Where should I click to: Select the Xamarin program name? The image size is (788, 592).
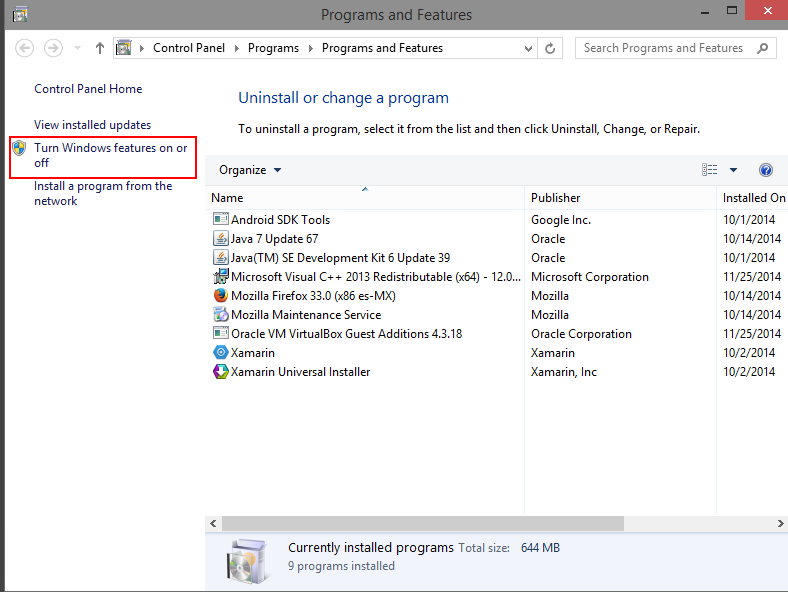click(253, 353)
